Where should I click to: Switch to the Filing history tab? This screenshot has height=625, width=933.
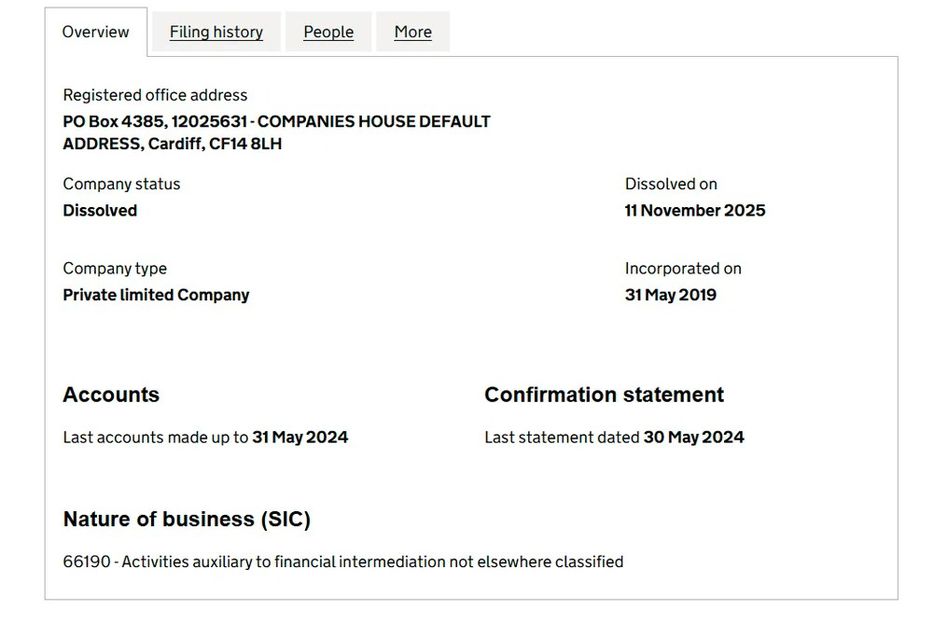[216, 31]
